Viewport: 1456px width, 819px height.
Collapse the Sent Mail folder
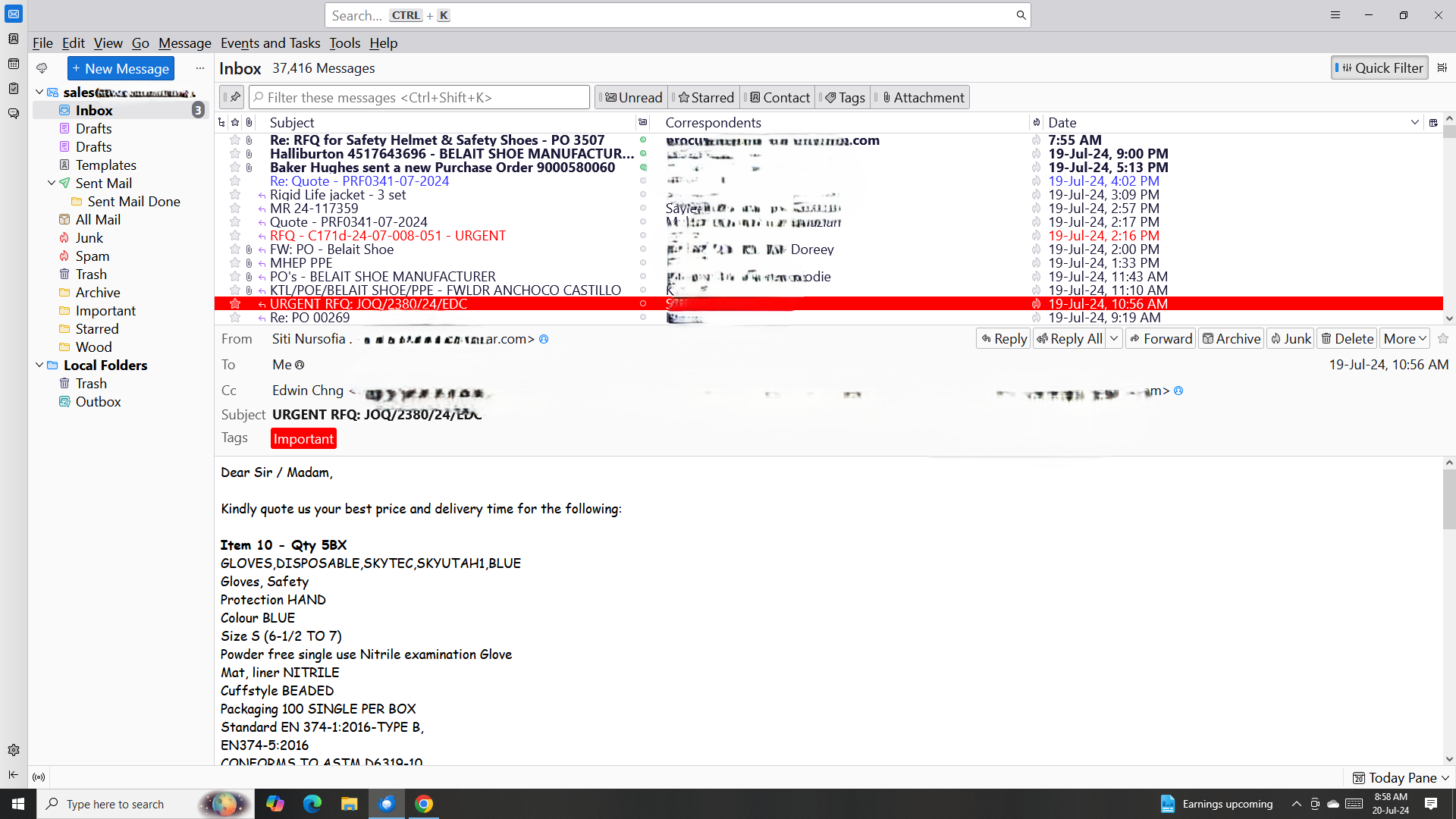click(x=52, y=183)
